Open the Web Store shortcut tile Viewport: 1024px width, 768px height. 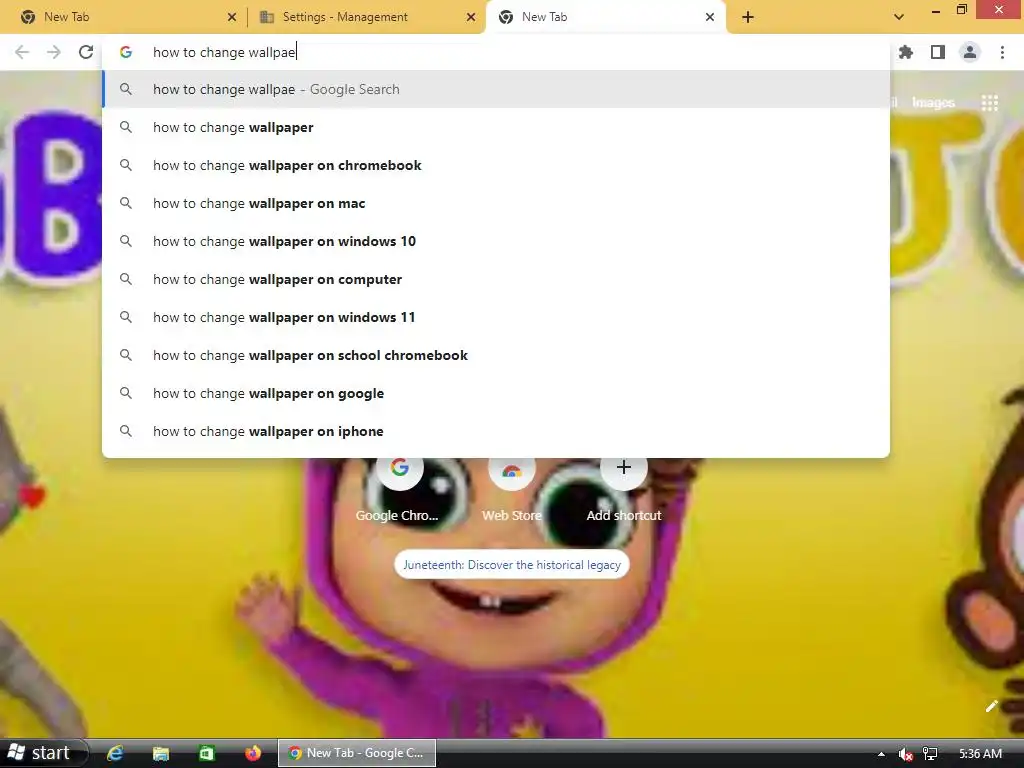pyautogui.click(x=512, y=488)
